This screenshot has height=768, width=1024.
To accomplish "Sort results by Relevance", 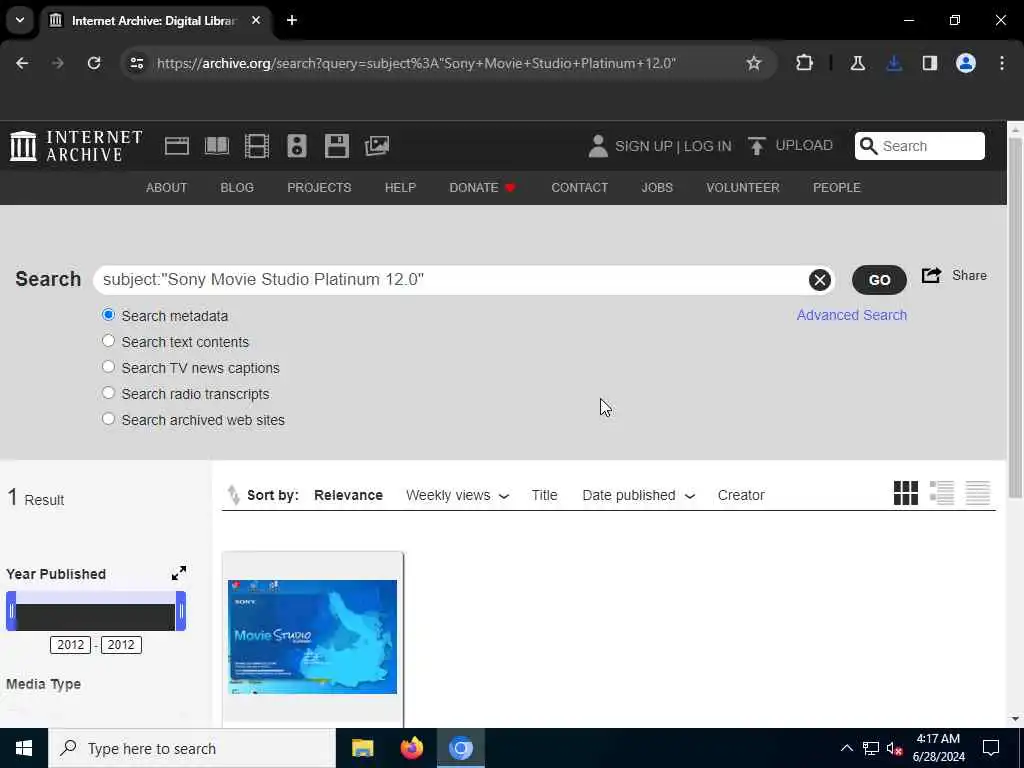I will pos(348,495).
